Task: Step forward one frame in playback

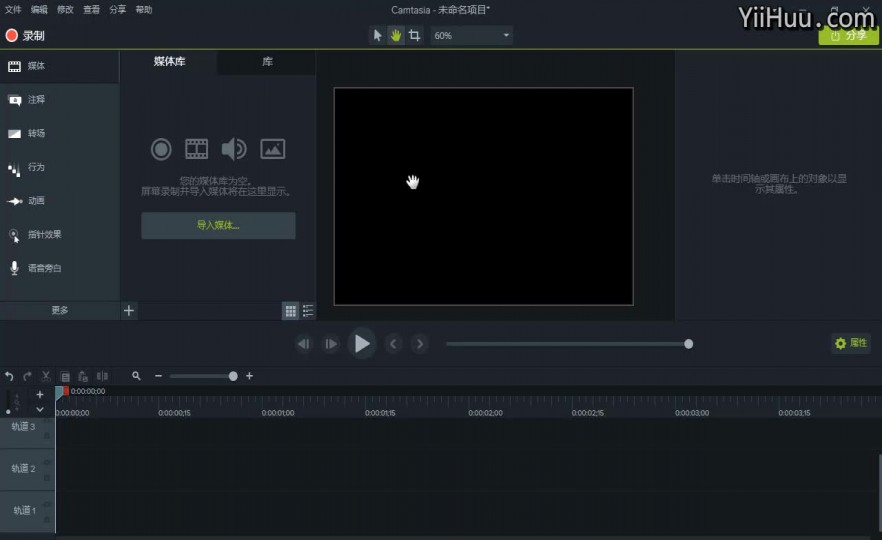Action: (331, 344)
